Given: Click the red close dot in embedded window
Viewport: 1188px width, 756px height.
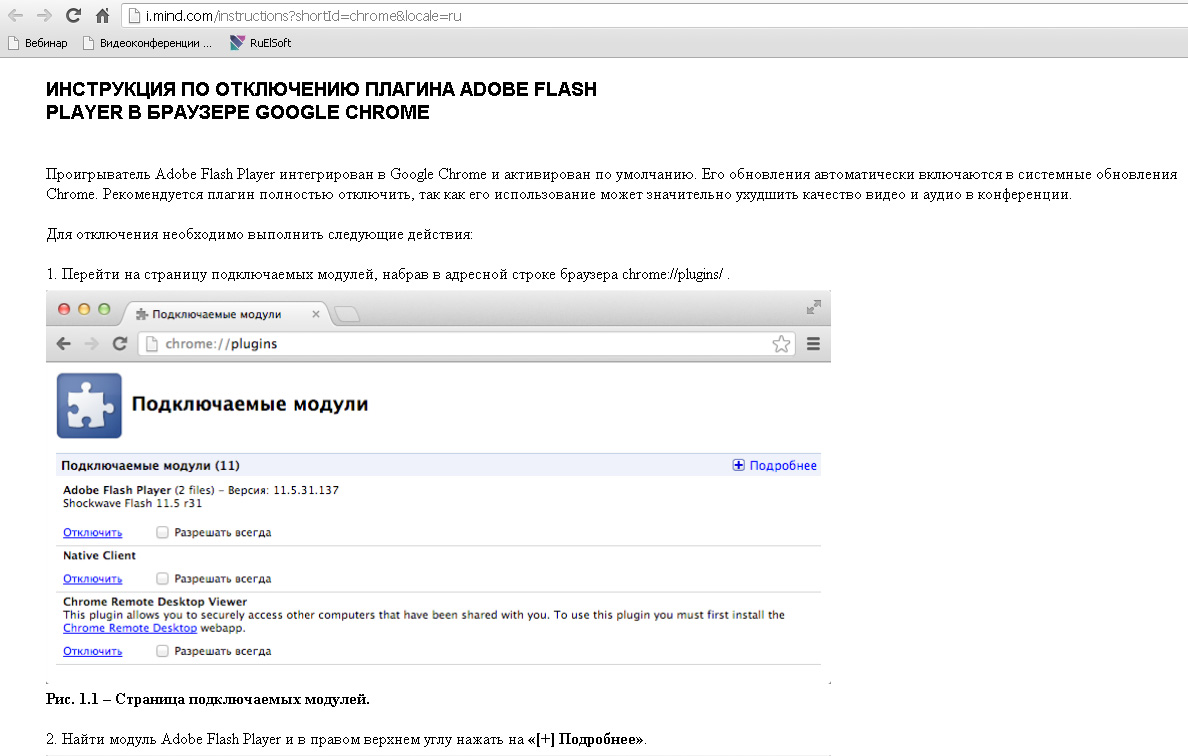Looking at the screenshot, I should (x=64, y=309).
